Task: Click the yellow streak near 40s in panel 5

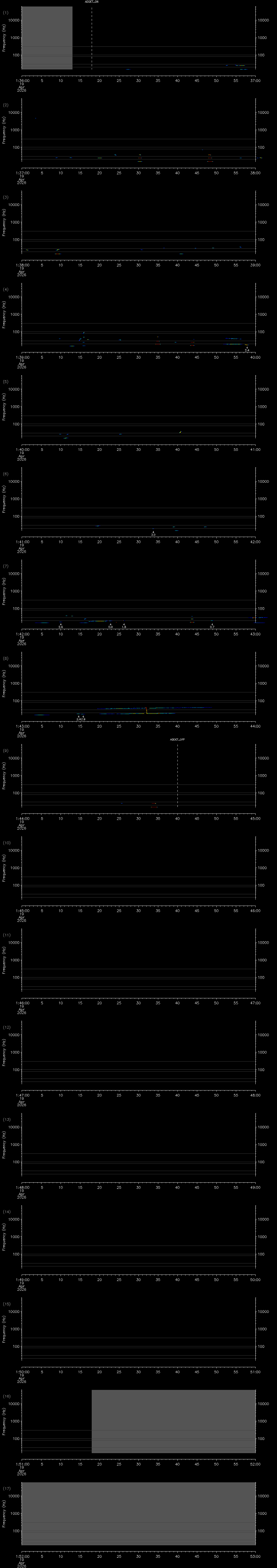Action: pyautogui.click(x=180, y=432)
